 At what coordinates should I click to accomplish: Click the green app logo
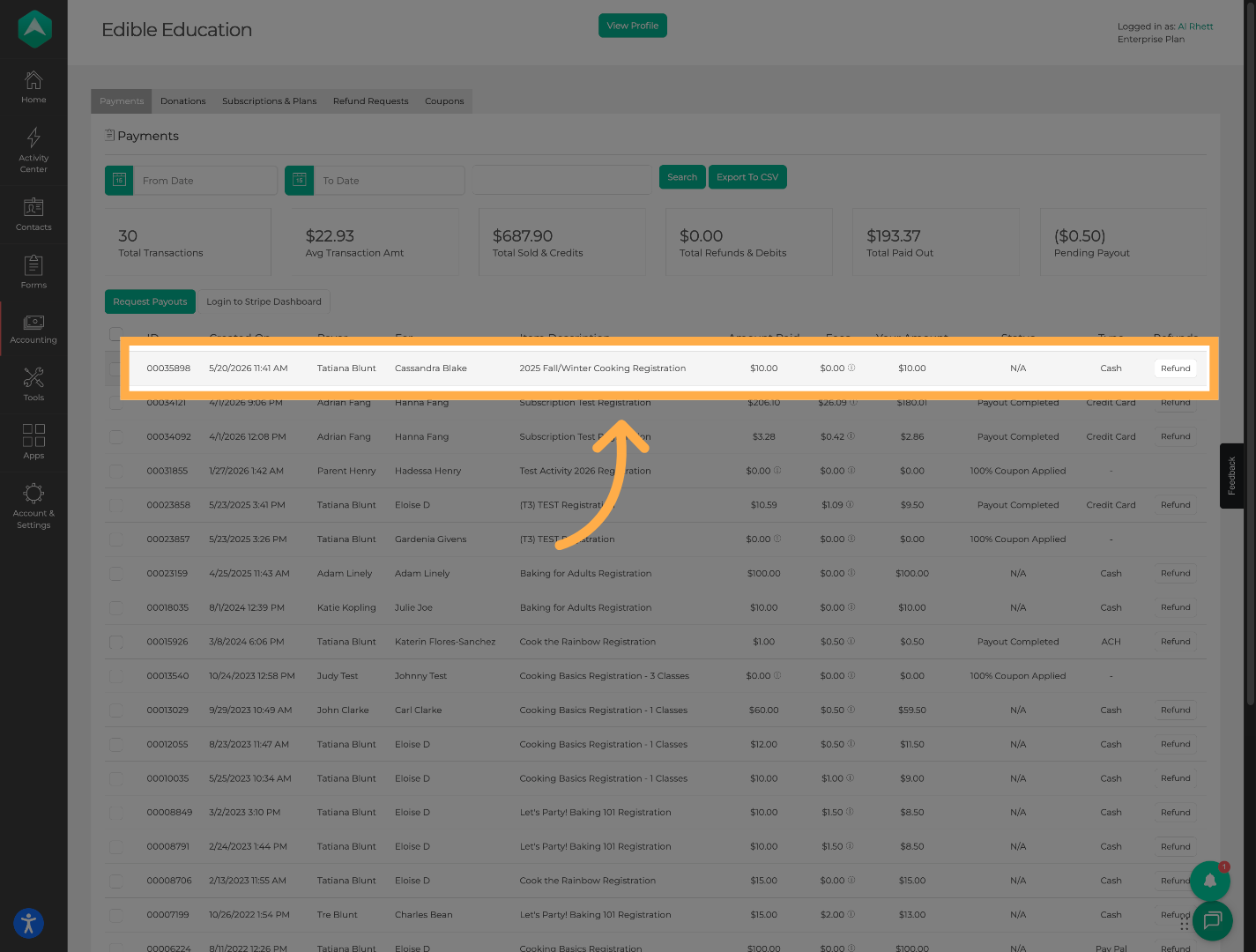(x=34, y=29)
